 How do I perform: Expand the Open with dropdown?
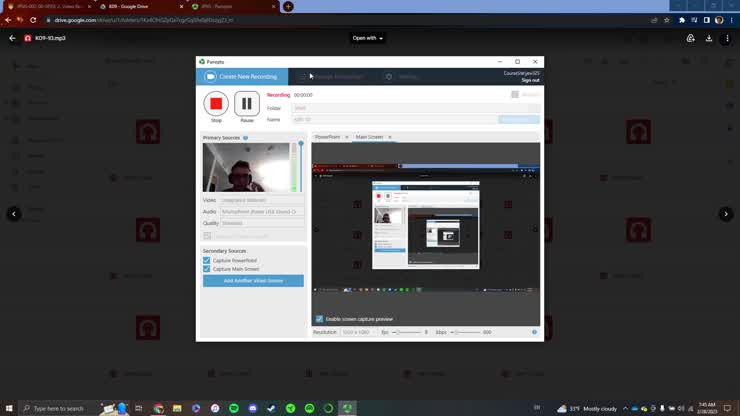point(367,39)
